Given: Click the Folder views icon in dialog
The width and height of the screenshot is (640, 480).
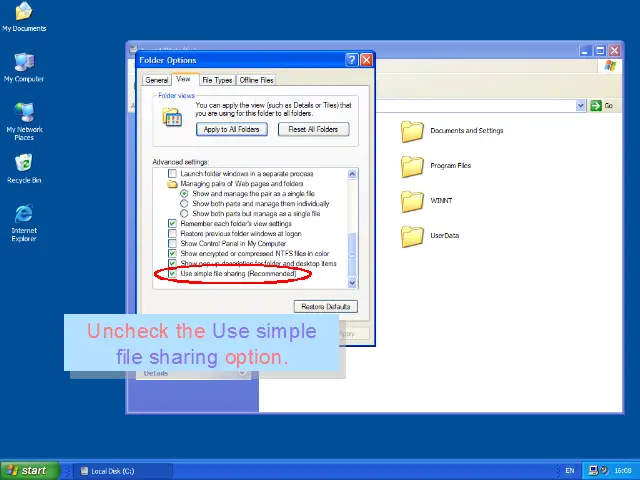Looking at the screenshot, I should tap(172, 118).
